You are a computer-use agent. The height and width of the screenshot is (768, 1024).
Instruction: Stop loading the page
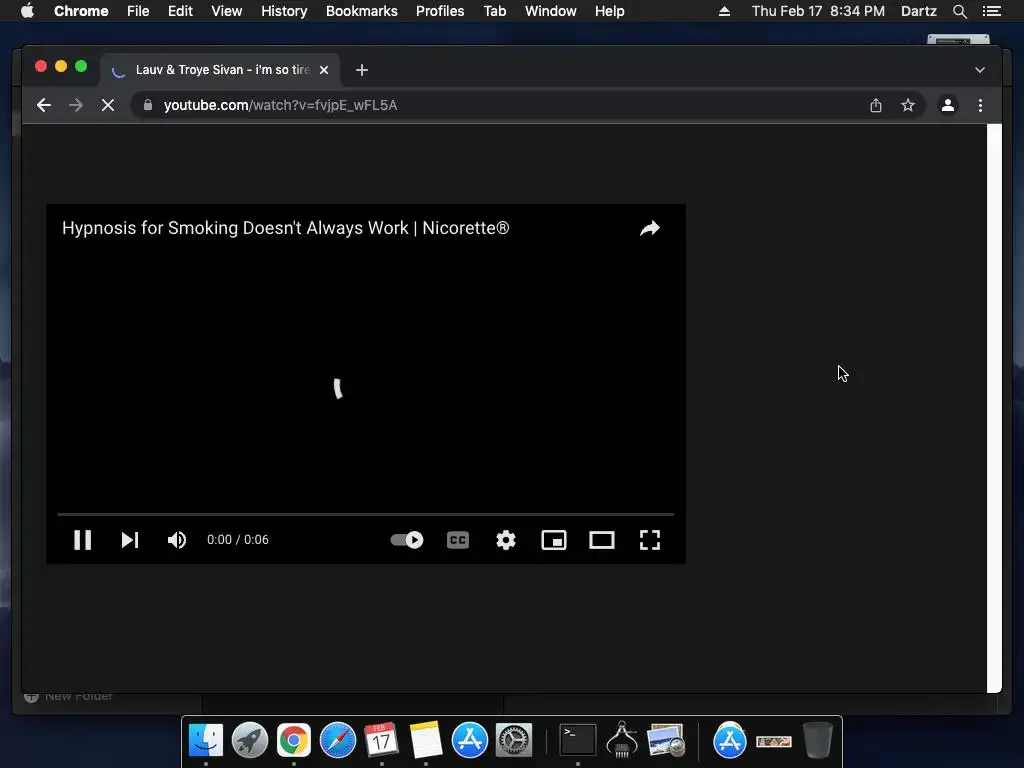108,105
